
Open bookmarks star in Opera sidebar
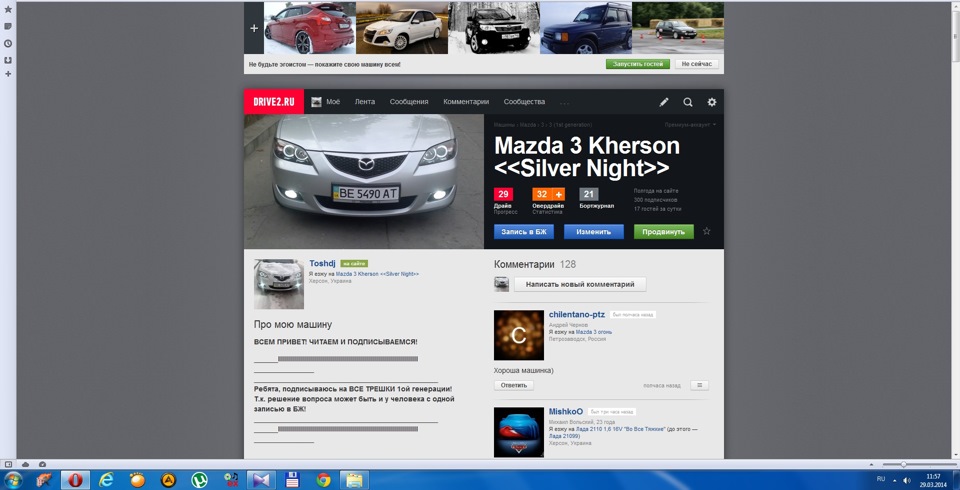pos(8,10)
